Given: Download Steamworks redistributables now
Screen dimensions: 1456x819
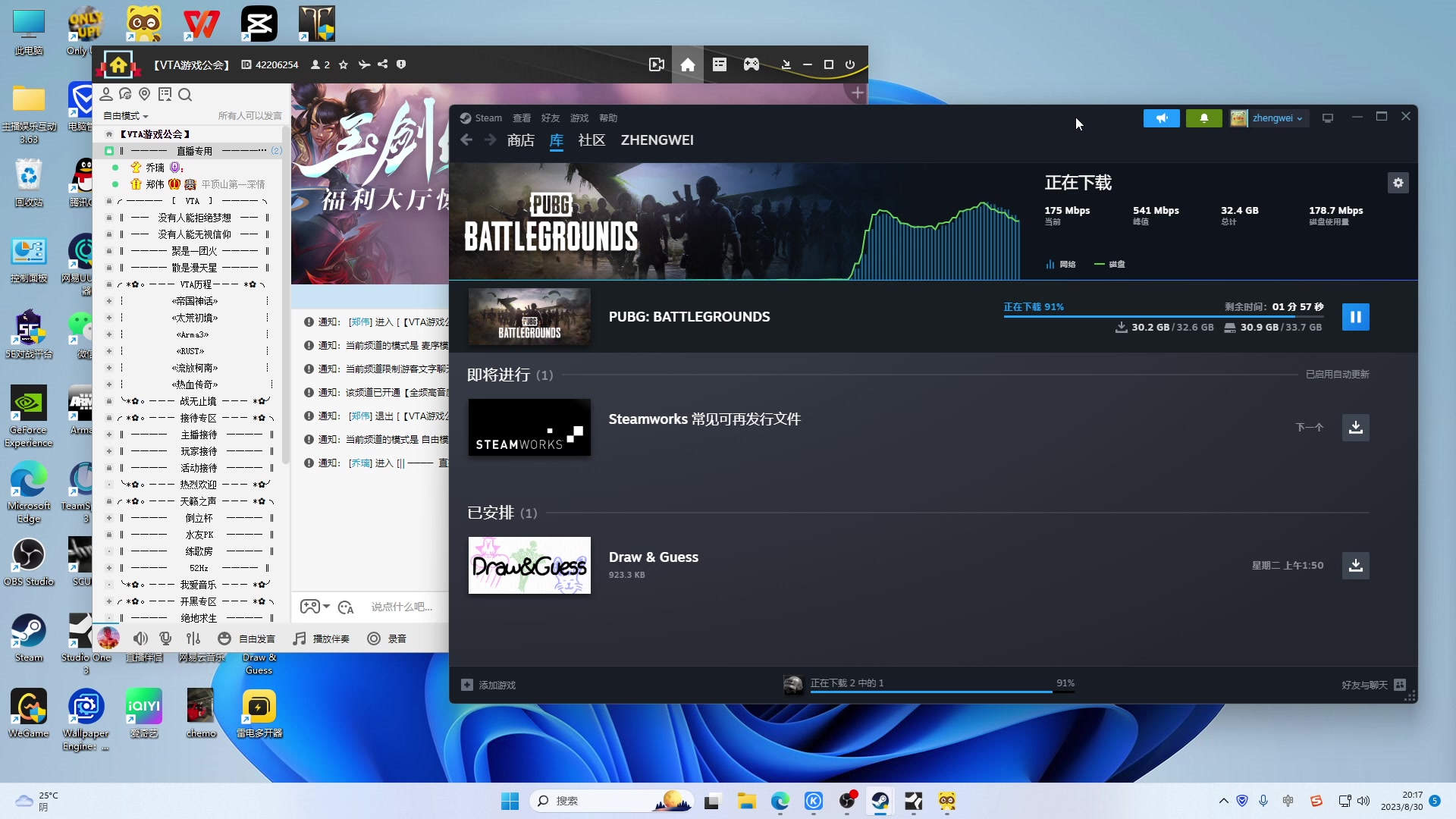Looking at the screenshot, I should pyautogui.click(x=1355, y=428).
